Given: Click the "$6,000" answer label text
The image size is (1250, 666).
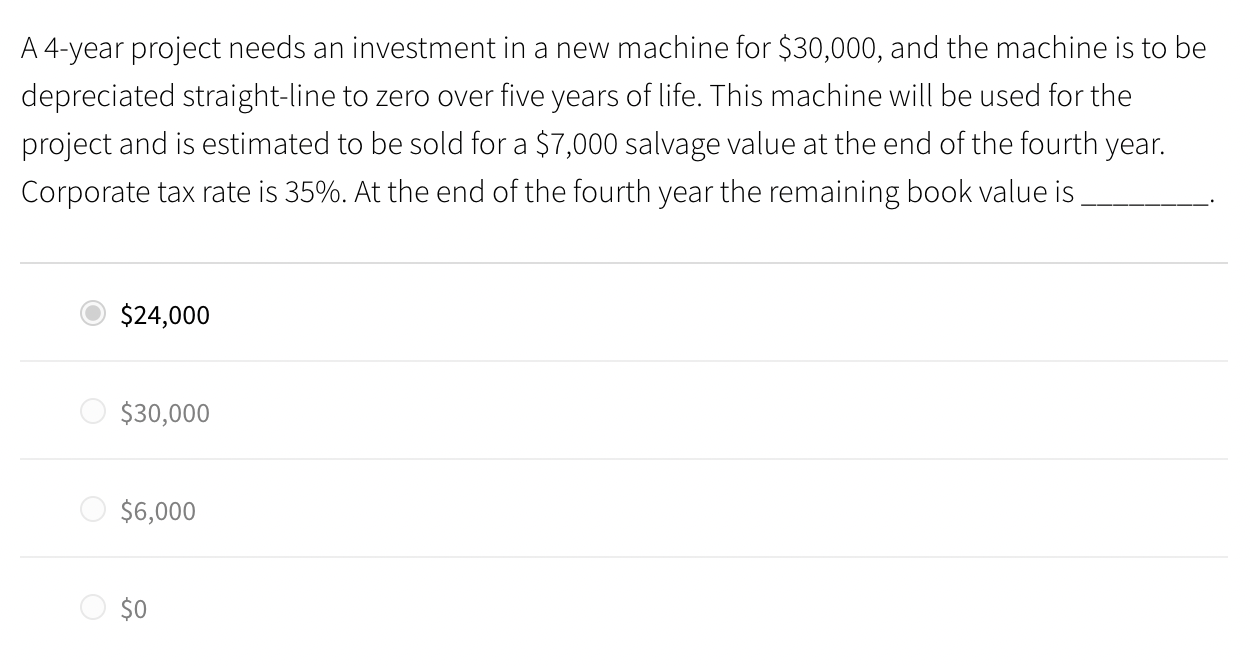Looking at the screenshot, I should 158,512.
